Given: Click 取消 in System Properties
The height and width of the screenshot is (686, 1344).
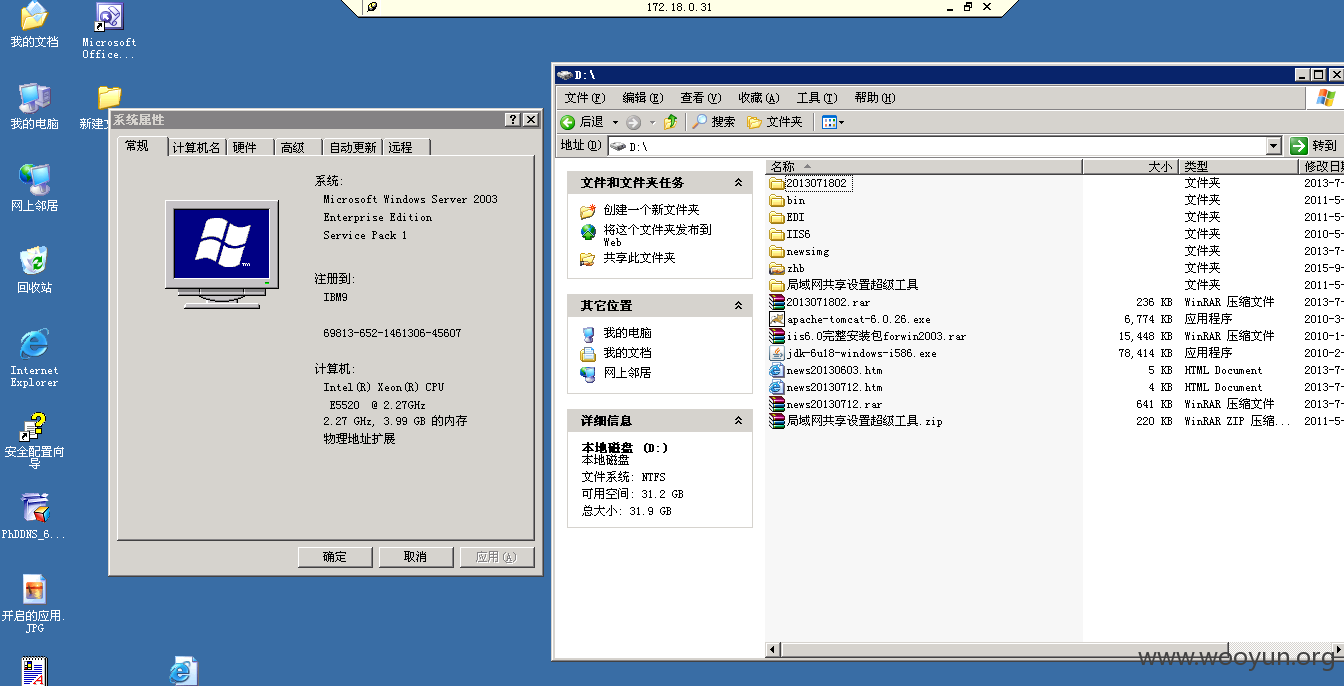Looking at the screenshot, I should (x=416, y=557).
